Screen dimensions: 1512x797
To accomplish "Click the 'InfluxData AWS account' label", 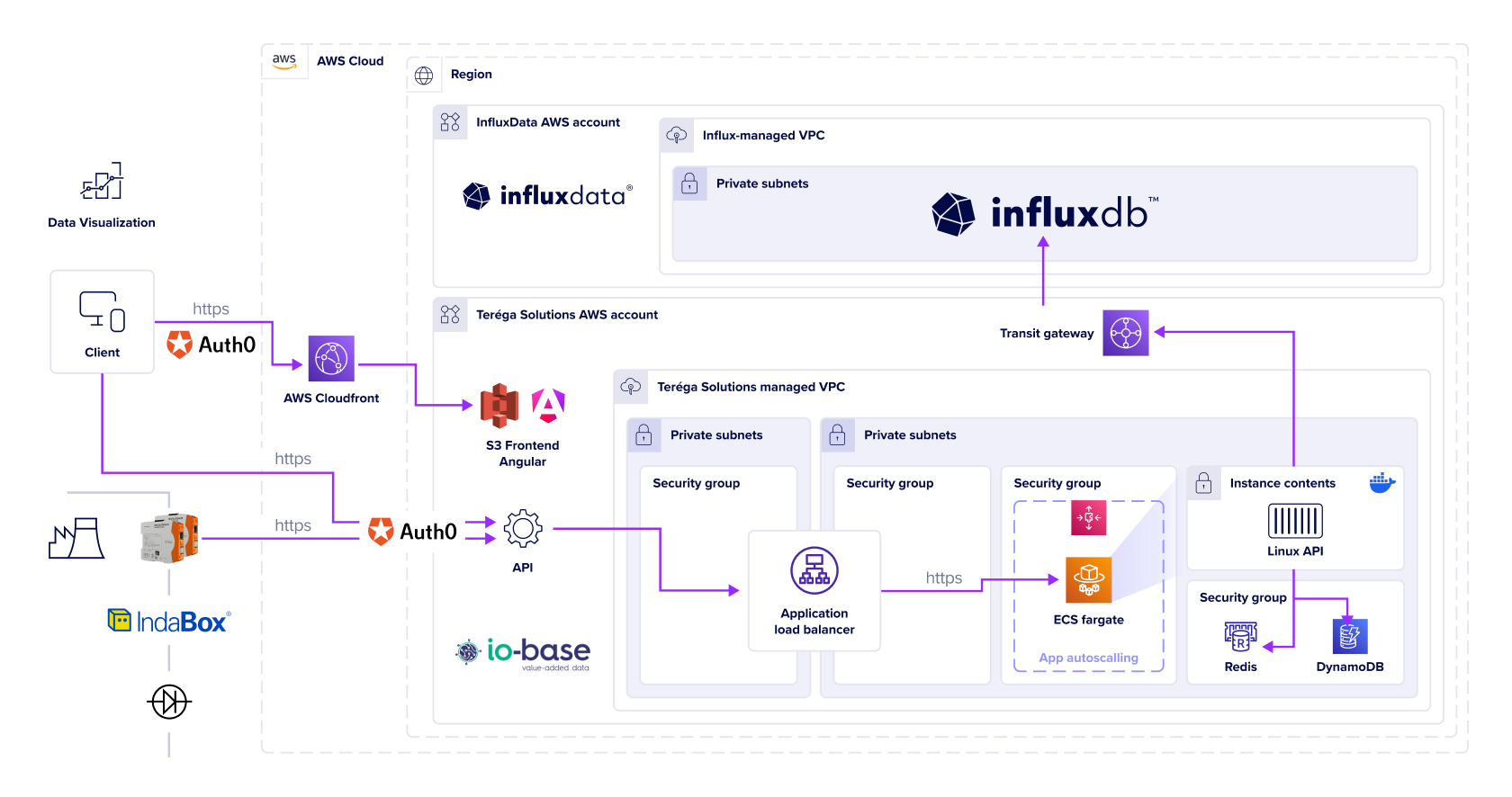I will click(548, 122).
